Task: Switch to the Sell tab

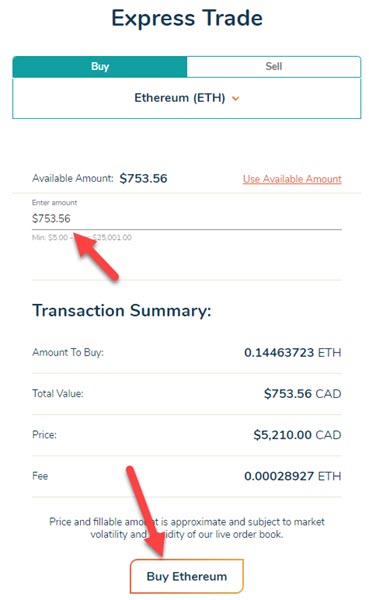Action: coord(274,67)
